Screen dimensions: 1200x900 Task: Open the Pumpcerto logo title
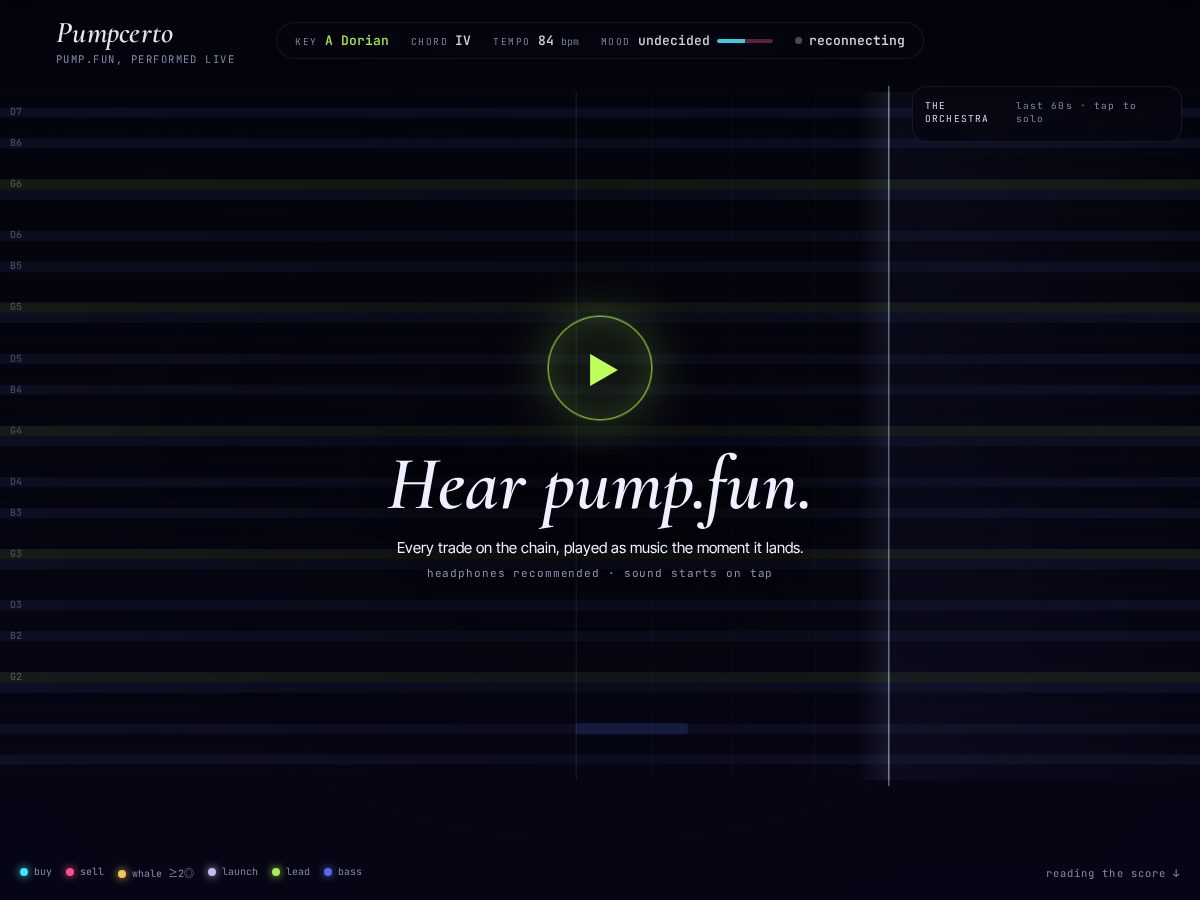pos(115,33)
